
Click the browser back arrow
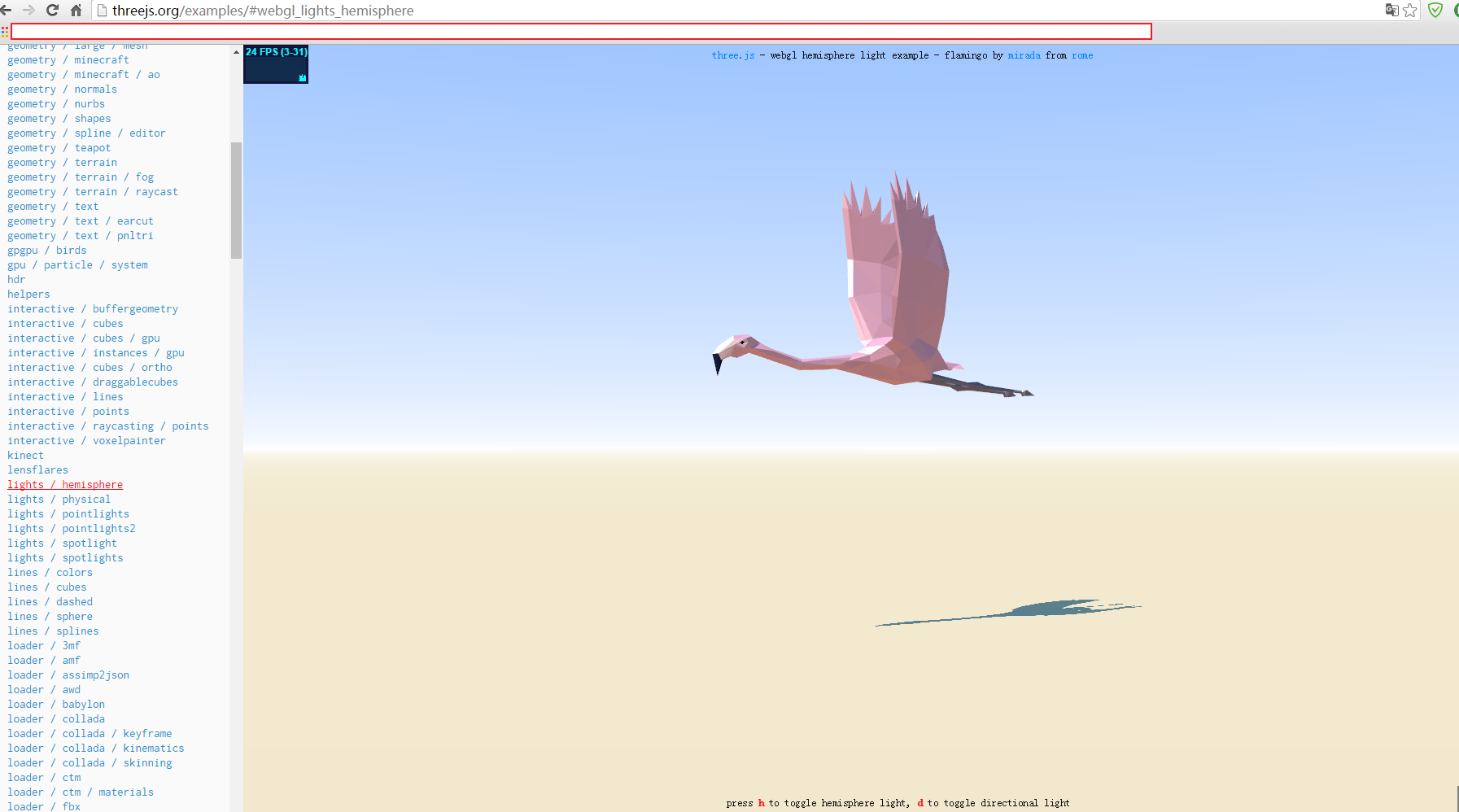pyautogui.click(x=7, y=10)
